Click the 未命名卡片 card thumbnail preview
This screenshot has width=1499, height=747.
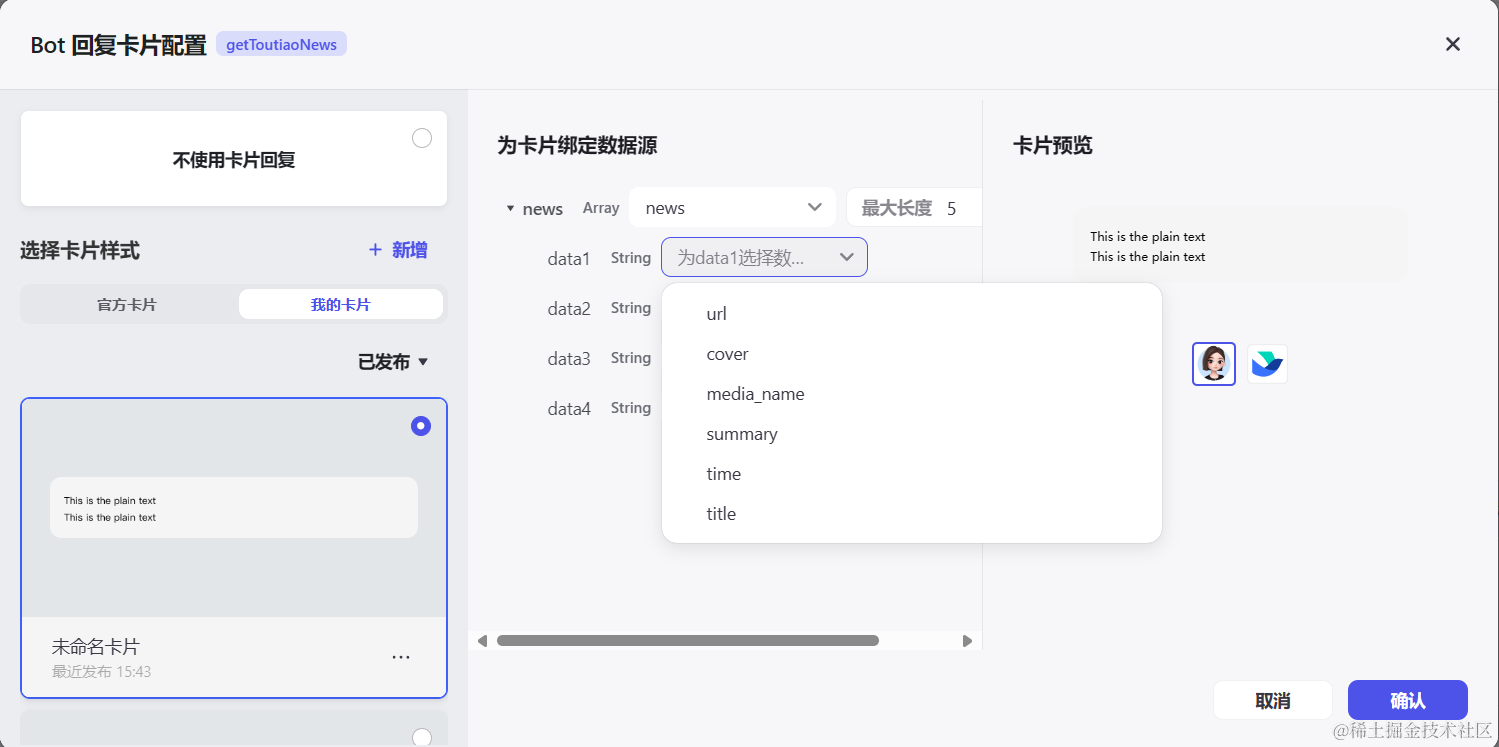(x=234, y=508)
